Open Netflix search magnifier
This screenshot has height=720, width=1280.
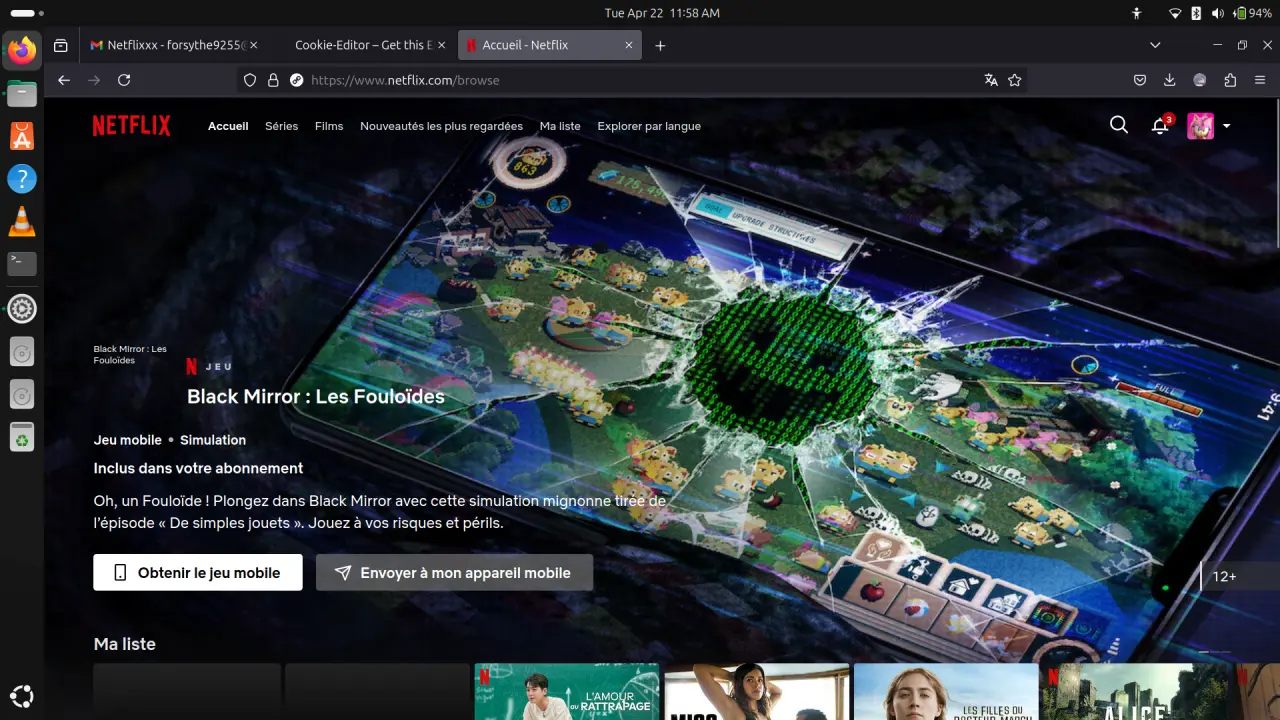[1119, 125]
